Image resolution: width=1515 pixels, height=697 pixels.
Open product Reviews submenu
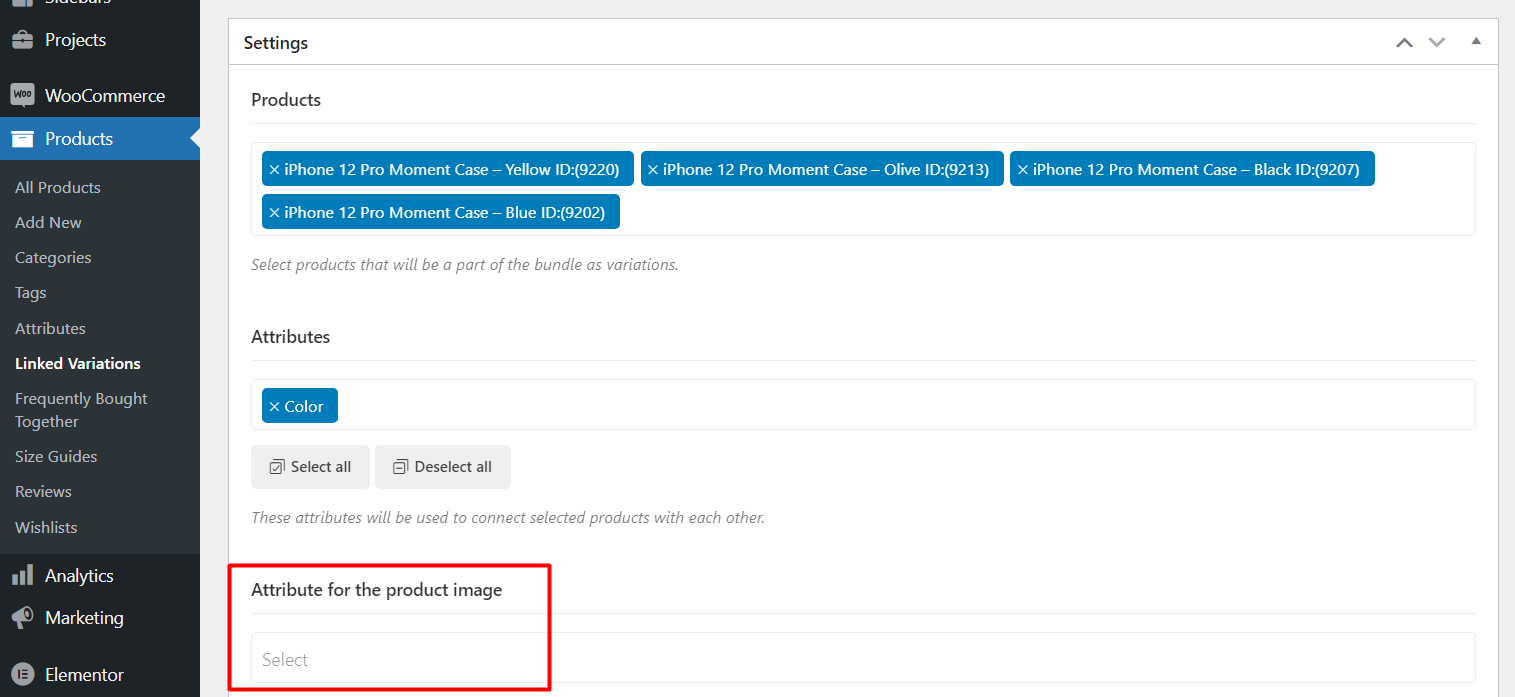tap(43, 492)
